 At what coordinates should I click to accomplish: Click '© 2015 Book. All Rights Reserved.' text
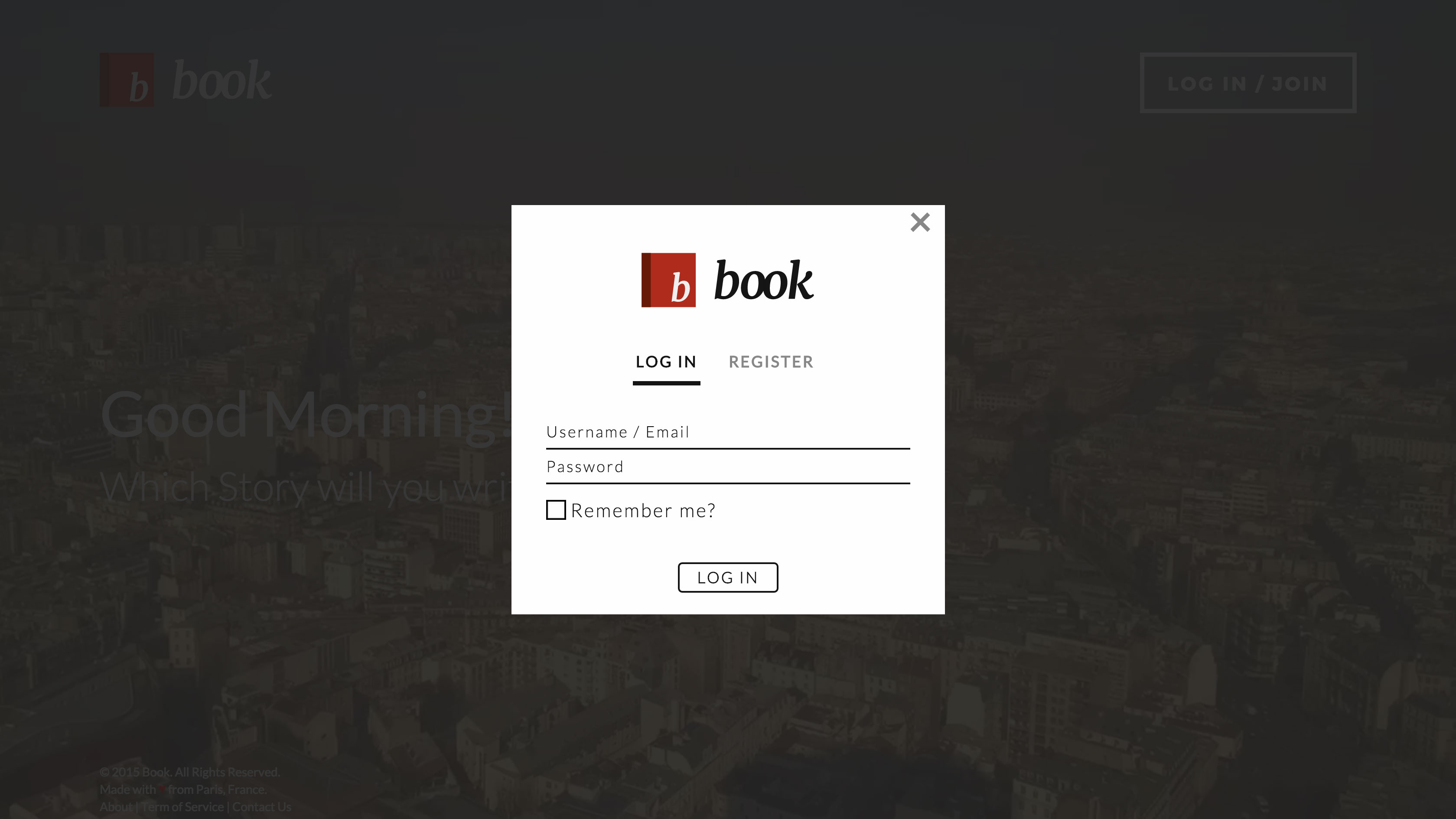pyautogui.click(x=190, y=772)
